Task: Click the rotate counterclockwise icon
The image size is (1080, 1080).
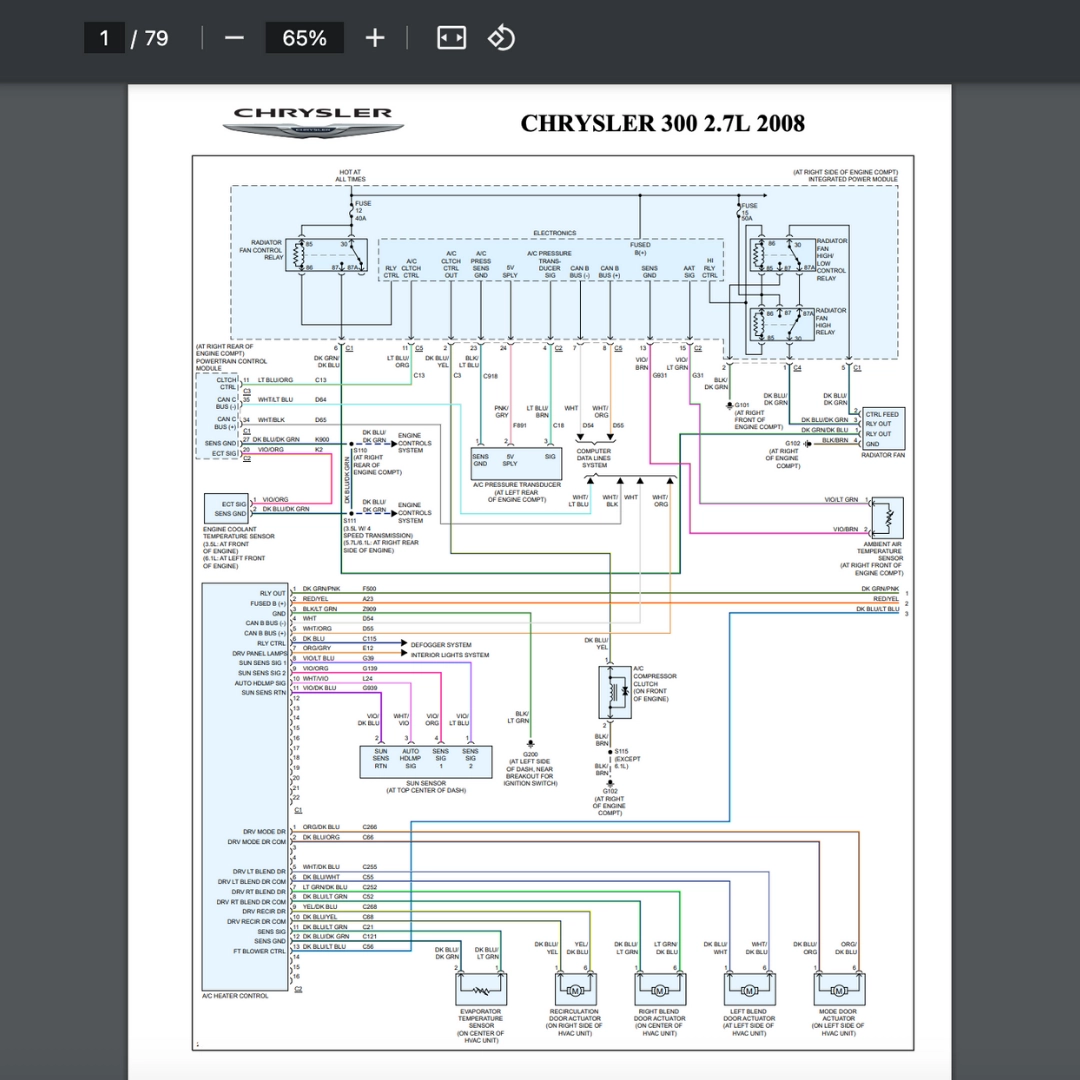Action: [x=501, y=38]
